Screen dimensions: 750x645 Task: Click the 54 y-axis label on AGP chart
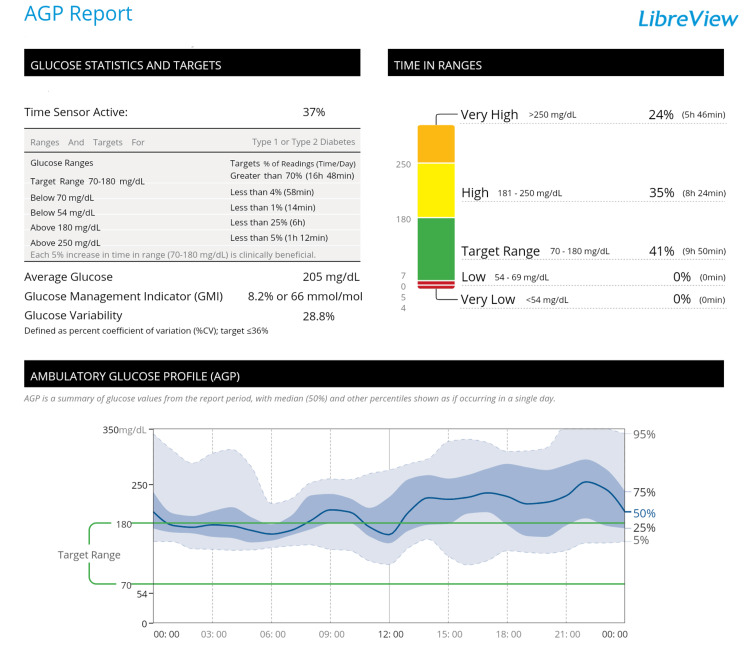tap(142, 594)
